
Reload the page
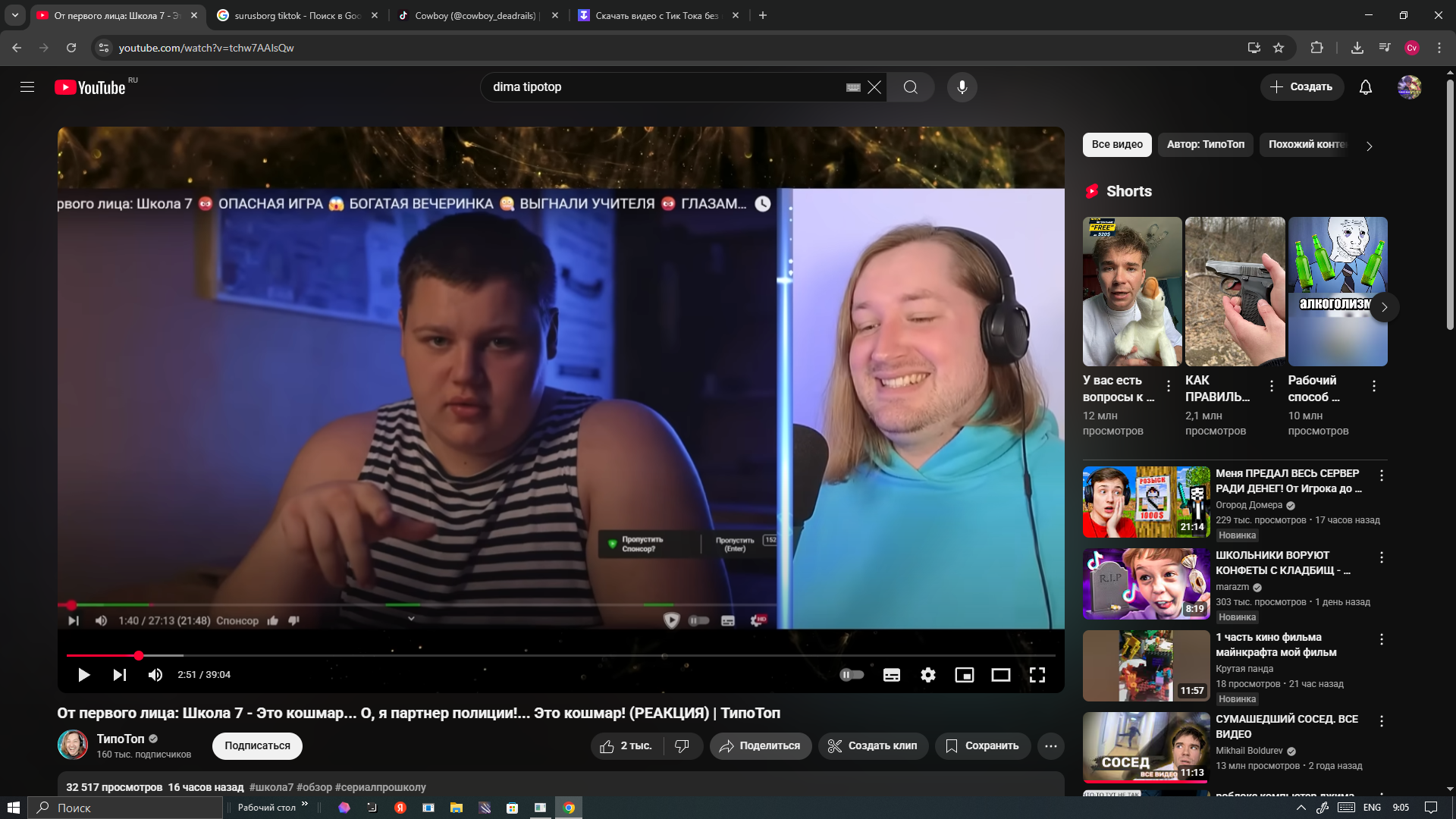pyautogui.click(x=71, y=48)
